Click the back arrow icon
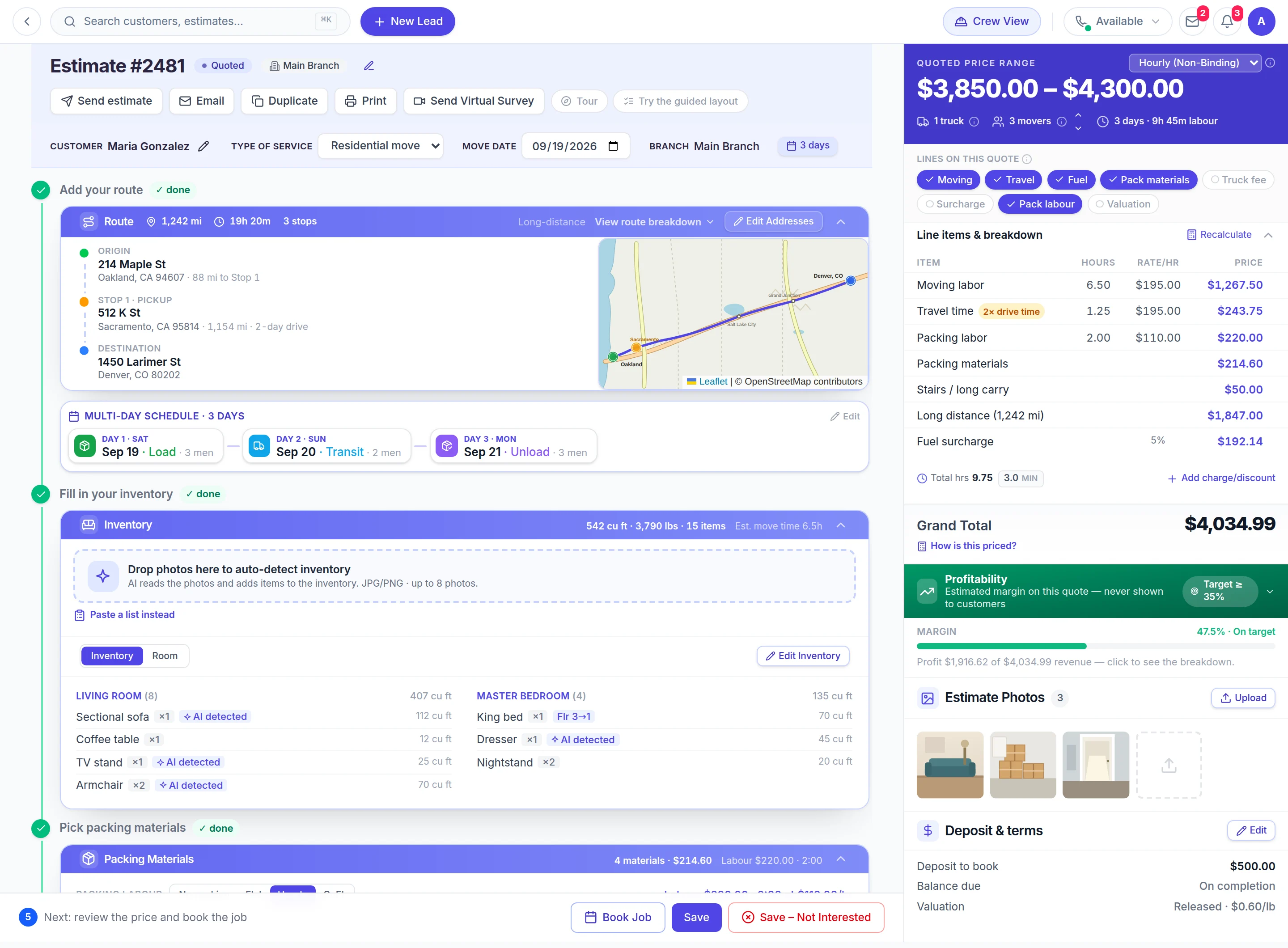This screenshot has height=948, width=1288. click(26, 21)
